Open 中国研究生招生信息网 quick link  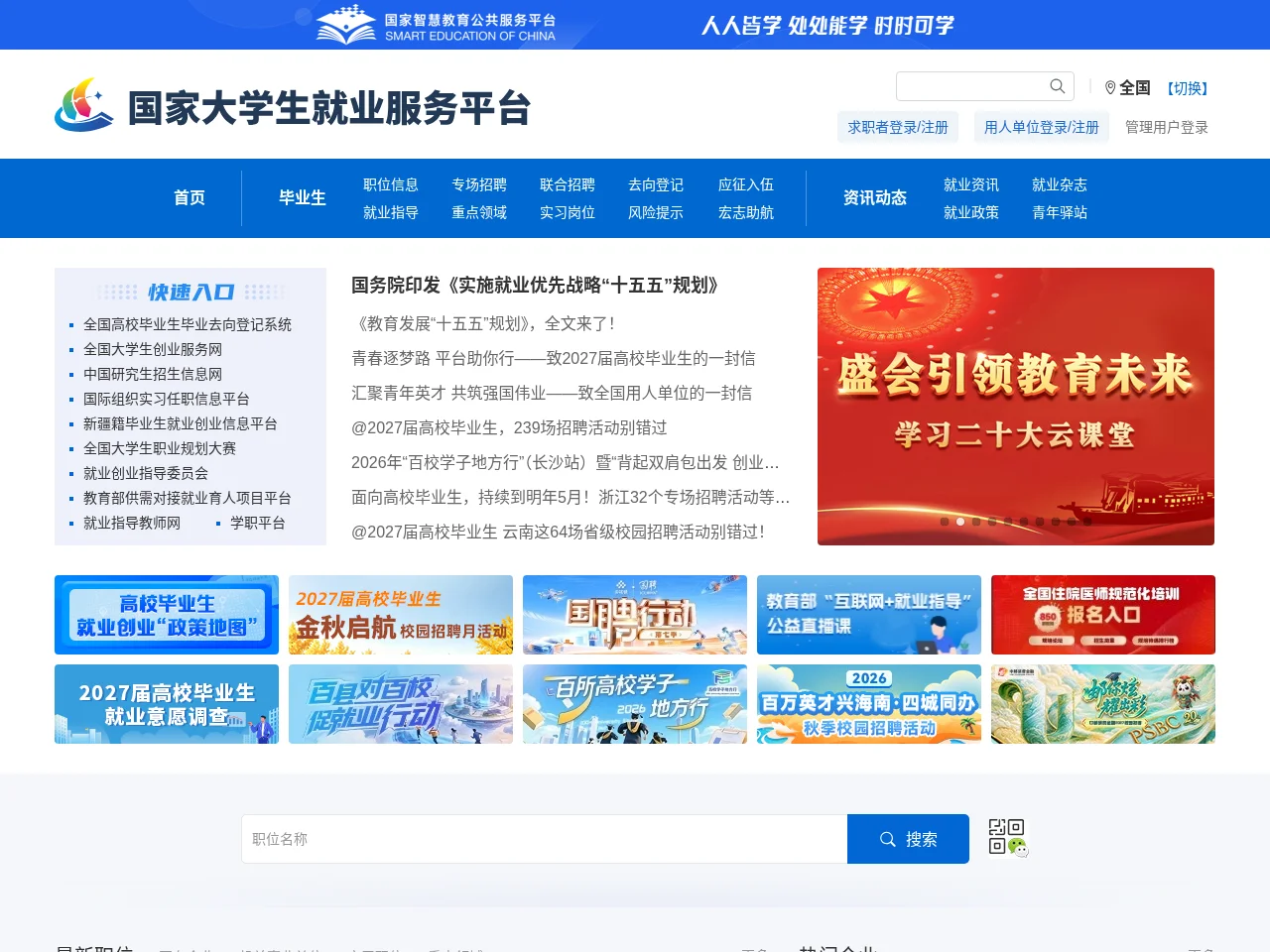[x=153, y=374]
